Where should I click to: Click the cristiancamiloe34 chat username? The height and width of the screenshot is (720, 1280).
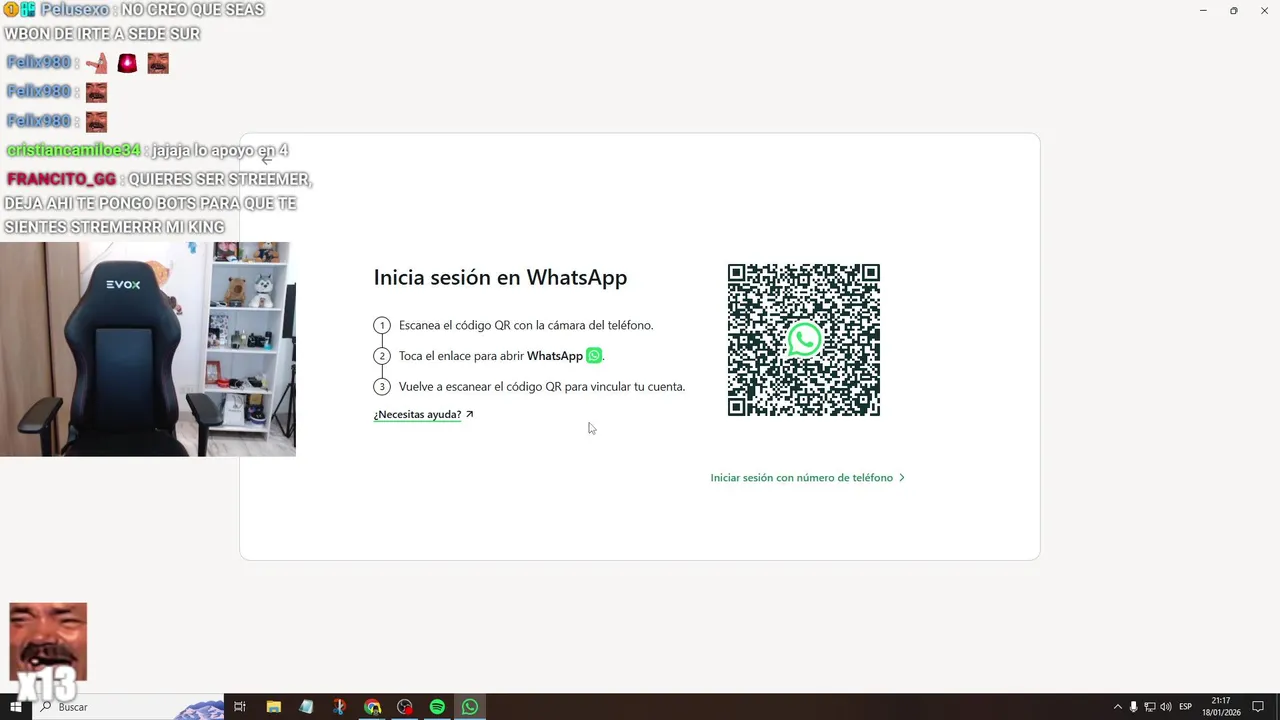(x=73, y=151)
